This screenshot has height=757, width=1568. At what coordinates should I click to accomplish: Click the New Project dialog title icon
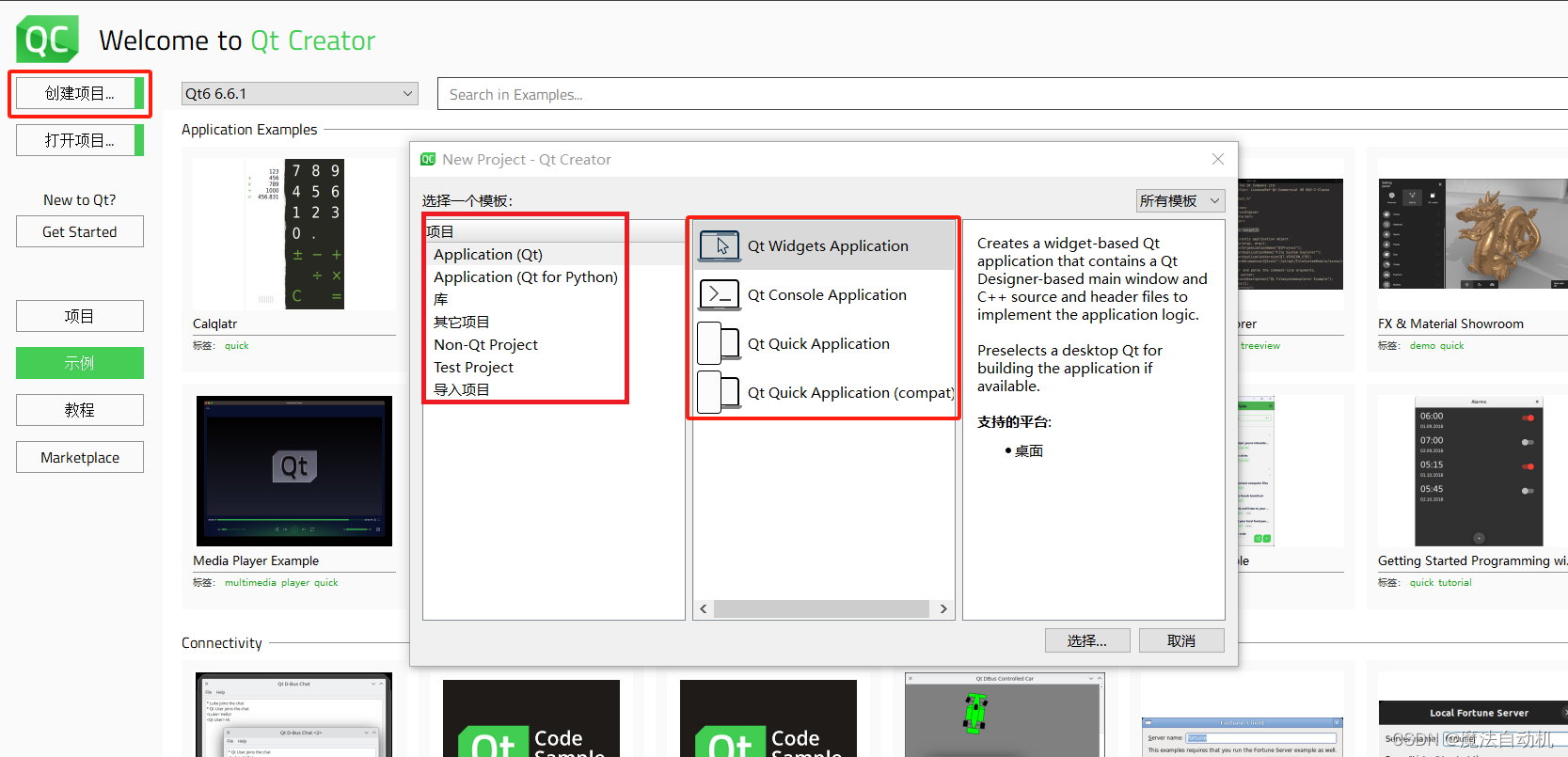tap(428, 159)
